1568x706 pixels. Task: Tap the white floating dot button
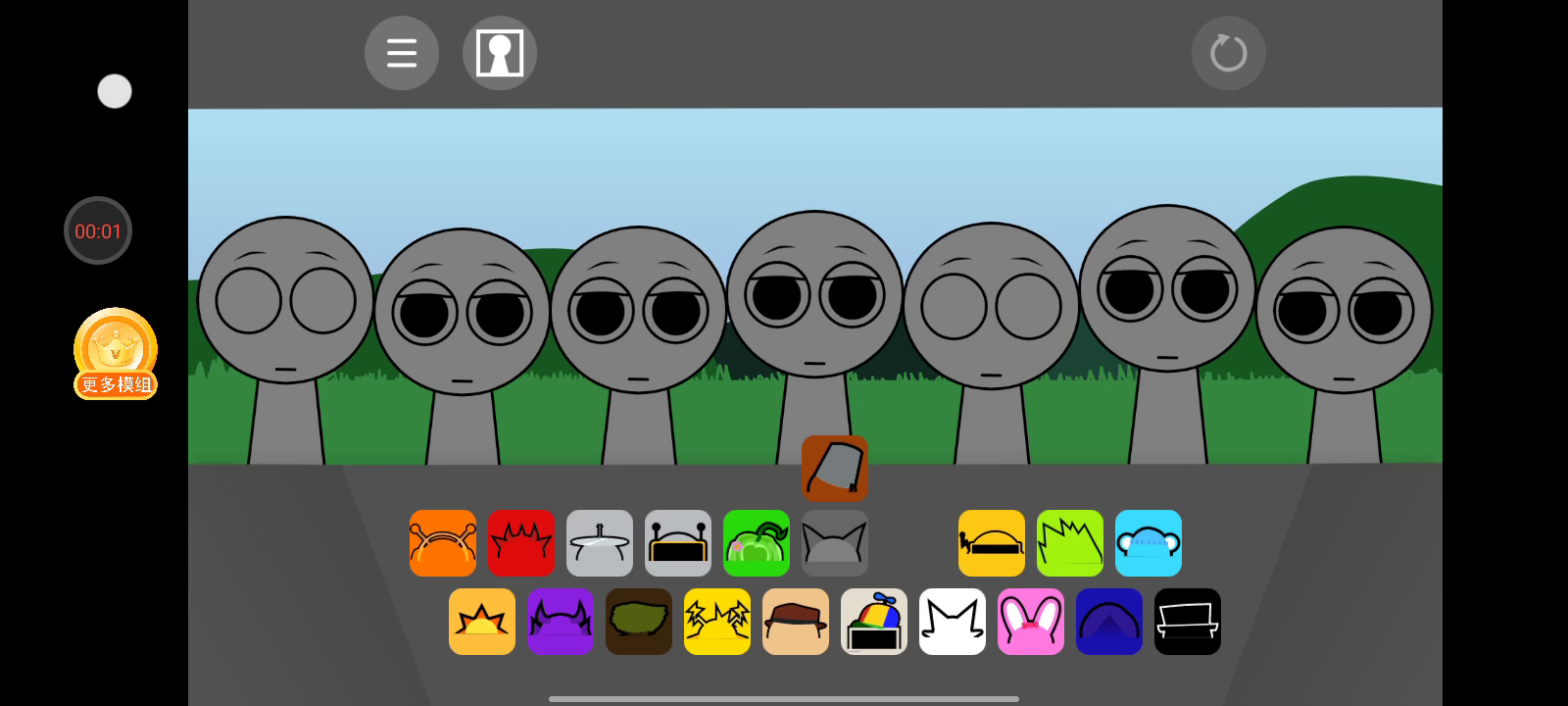(115, 91)
